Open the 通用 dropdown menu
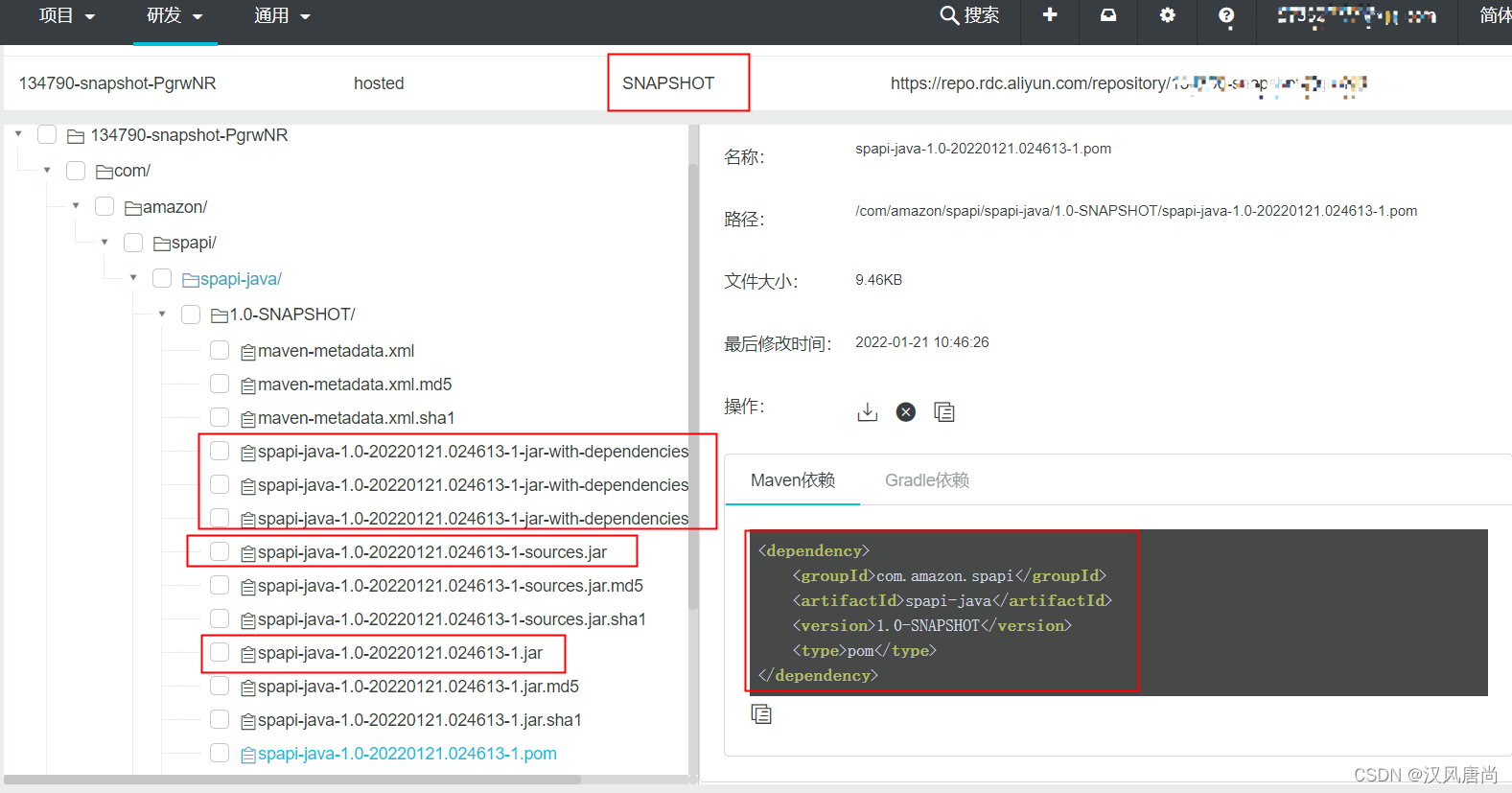Viewport: 1512px width, 793px height. (x=283, y=15)
